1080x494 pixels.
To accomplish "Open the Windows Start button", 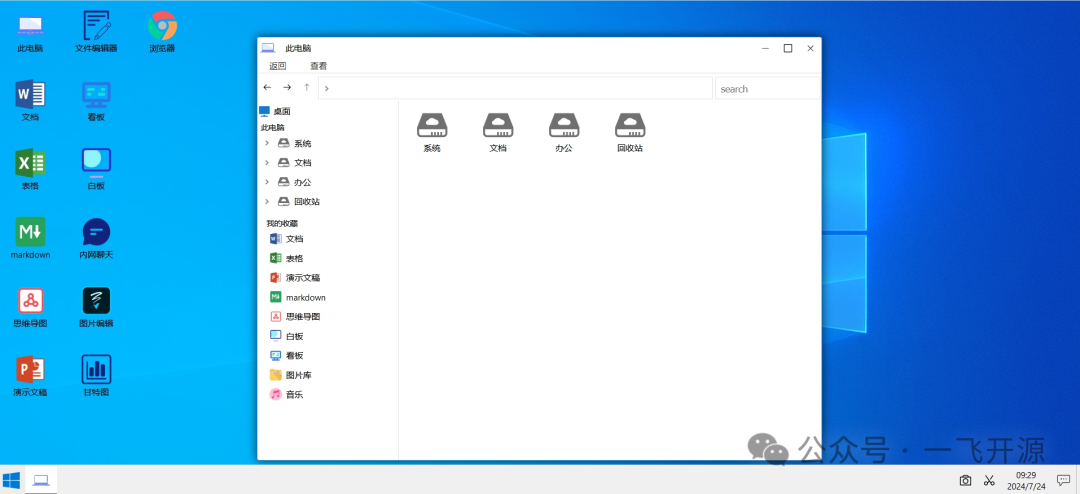I will [x=11, y=481].
